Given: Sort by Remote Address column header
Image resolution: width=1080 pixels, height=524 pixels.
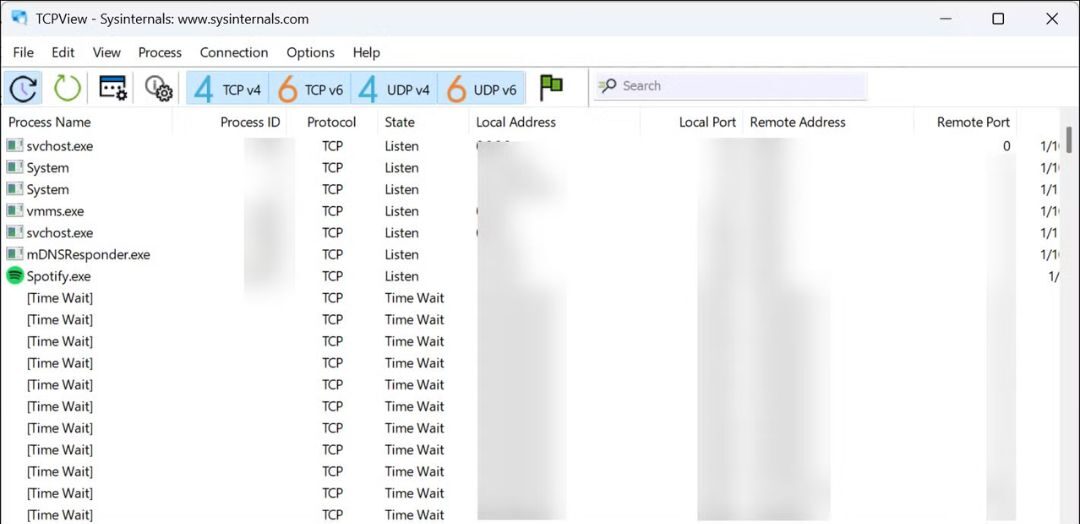Looking at the screenshot, I should click(x=798, y=122).
